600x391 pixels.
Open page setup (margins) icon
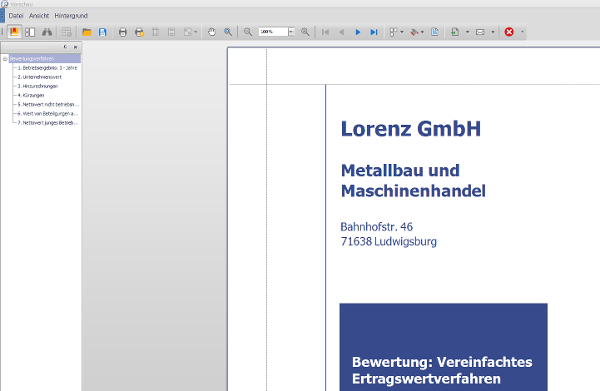click(x=155, y=32)
